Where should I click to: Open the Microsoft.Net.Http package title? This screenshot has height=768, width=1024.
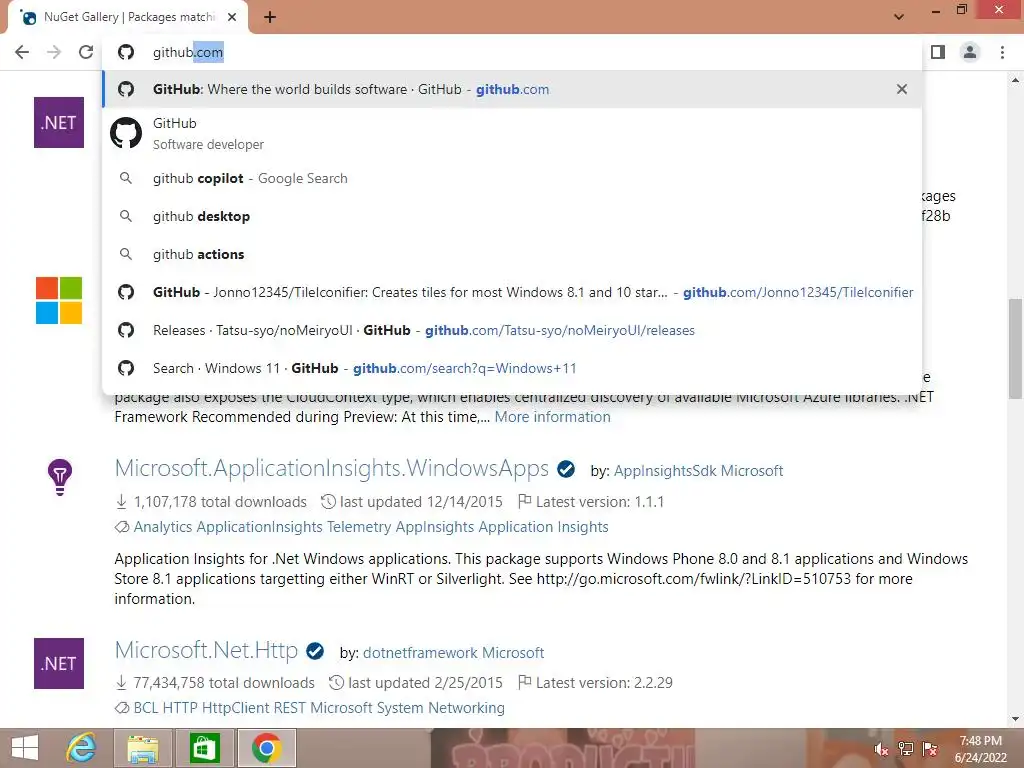206,650
